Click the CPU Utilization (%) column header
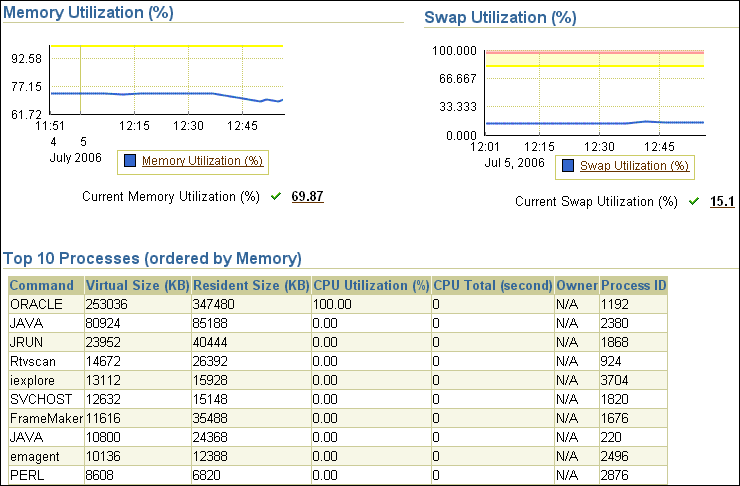This screenshot has width=740, height=486. [370, 285]
